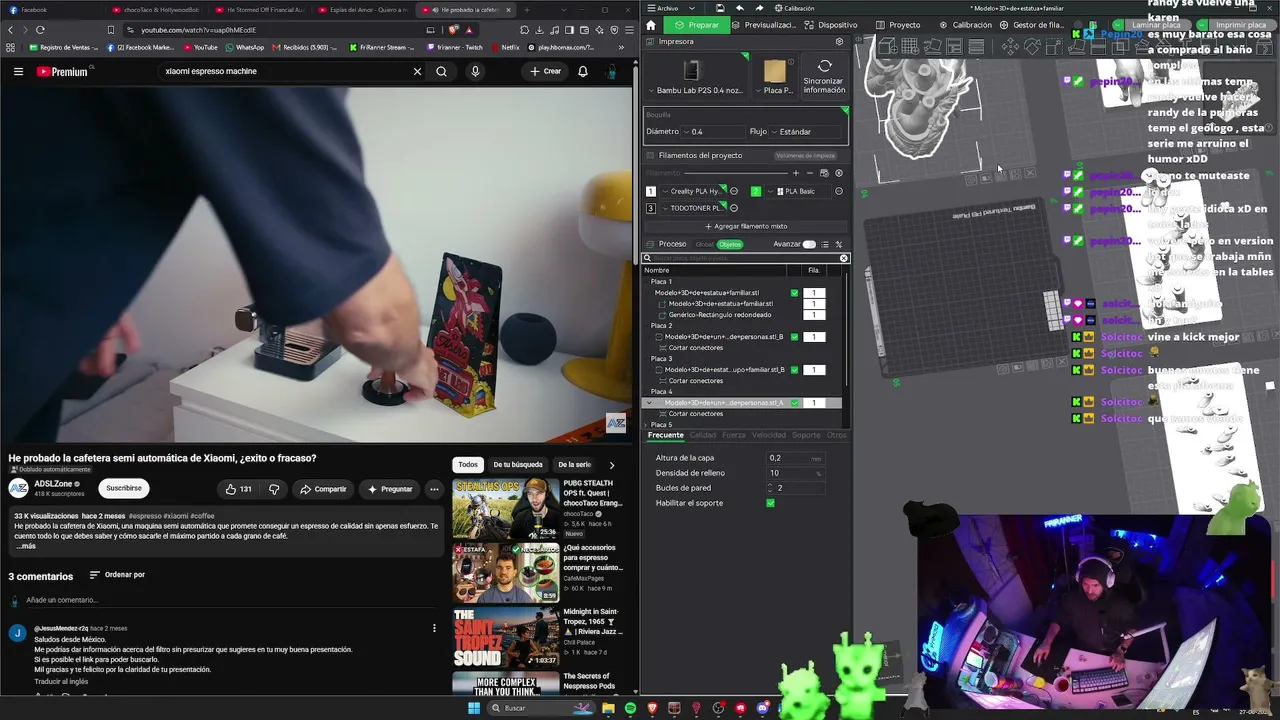This screenshot has width=1280, height=720.
Task: Open Spotify from the taskbar
Action: pos(630,708)
